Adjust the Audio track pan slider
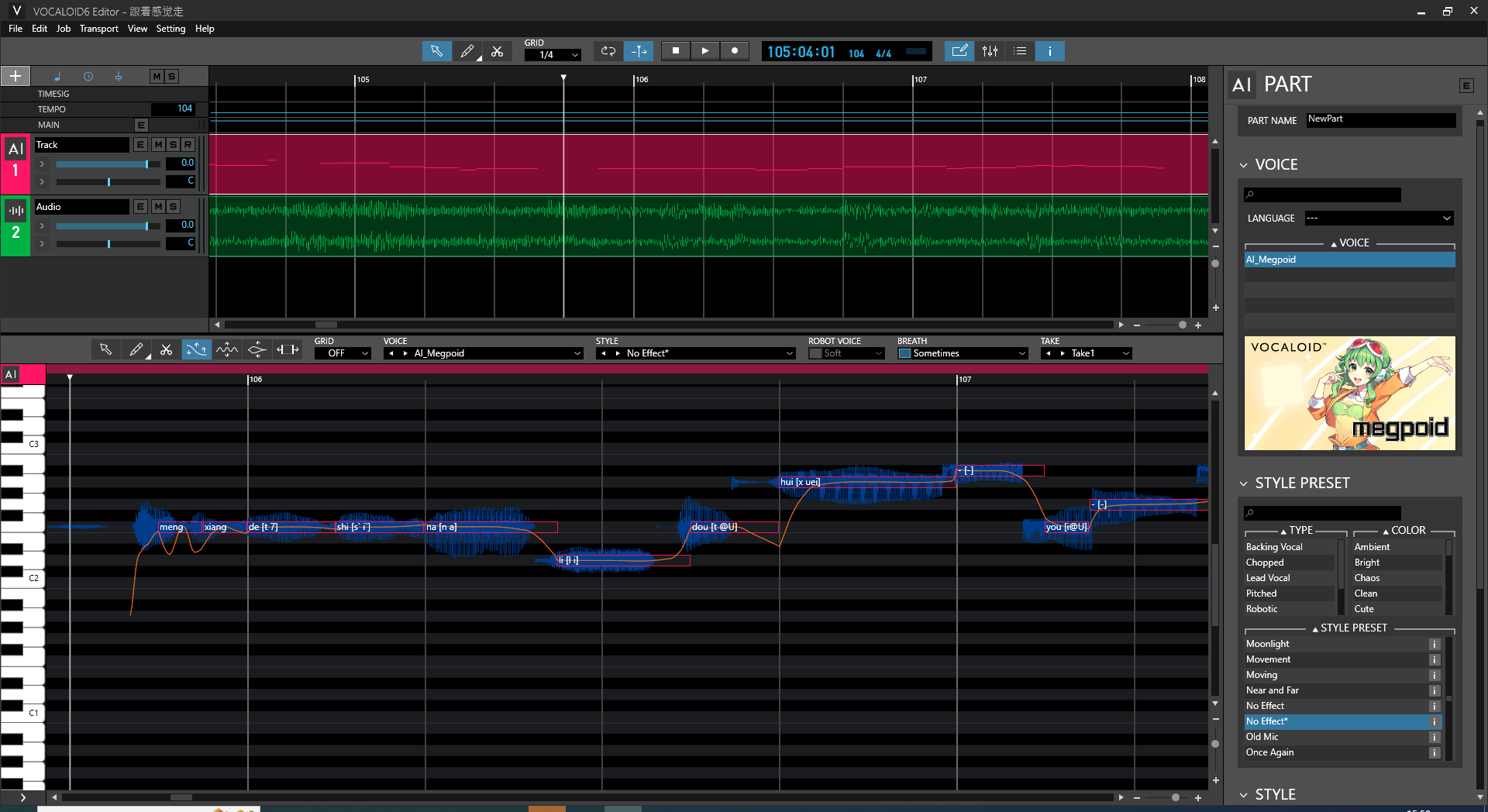The height and width of the screenshot is (812, 1488). pos(108,243)
